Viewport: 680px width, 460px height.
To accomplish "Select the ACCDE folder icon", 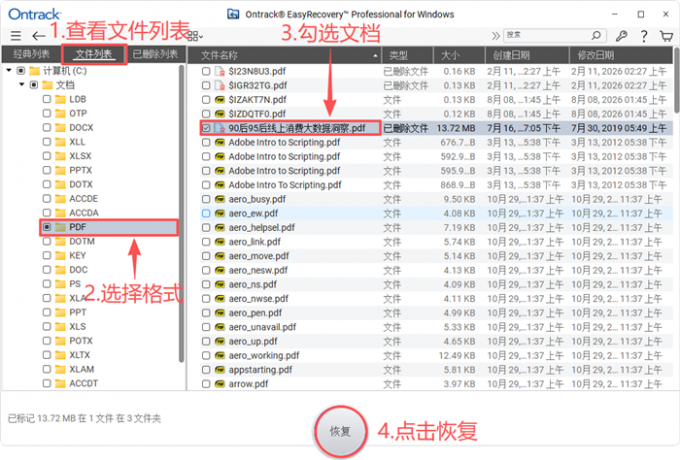I will coord(60,199).
